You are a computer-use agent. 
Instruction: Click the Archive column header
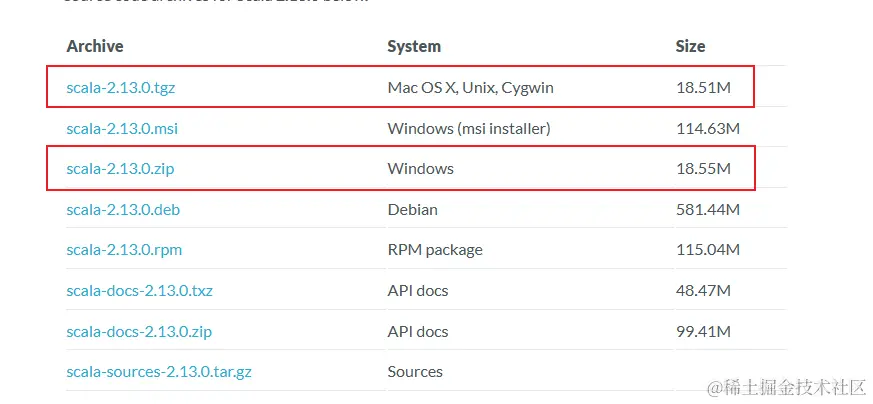pos(95,46)
